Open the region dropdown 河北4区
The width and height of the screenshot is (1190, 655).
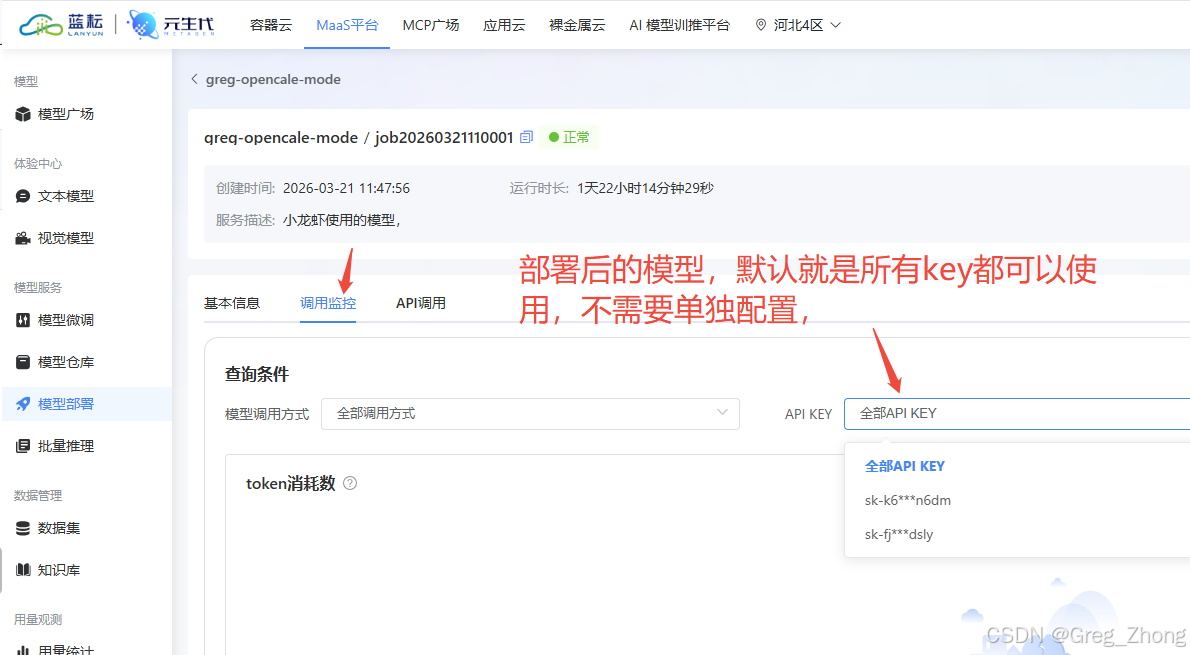[798, 25]
